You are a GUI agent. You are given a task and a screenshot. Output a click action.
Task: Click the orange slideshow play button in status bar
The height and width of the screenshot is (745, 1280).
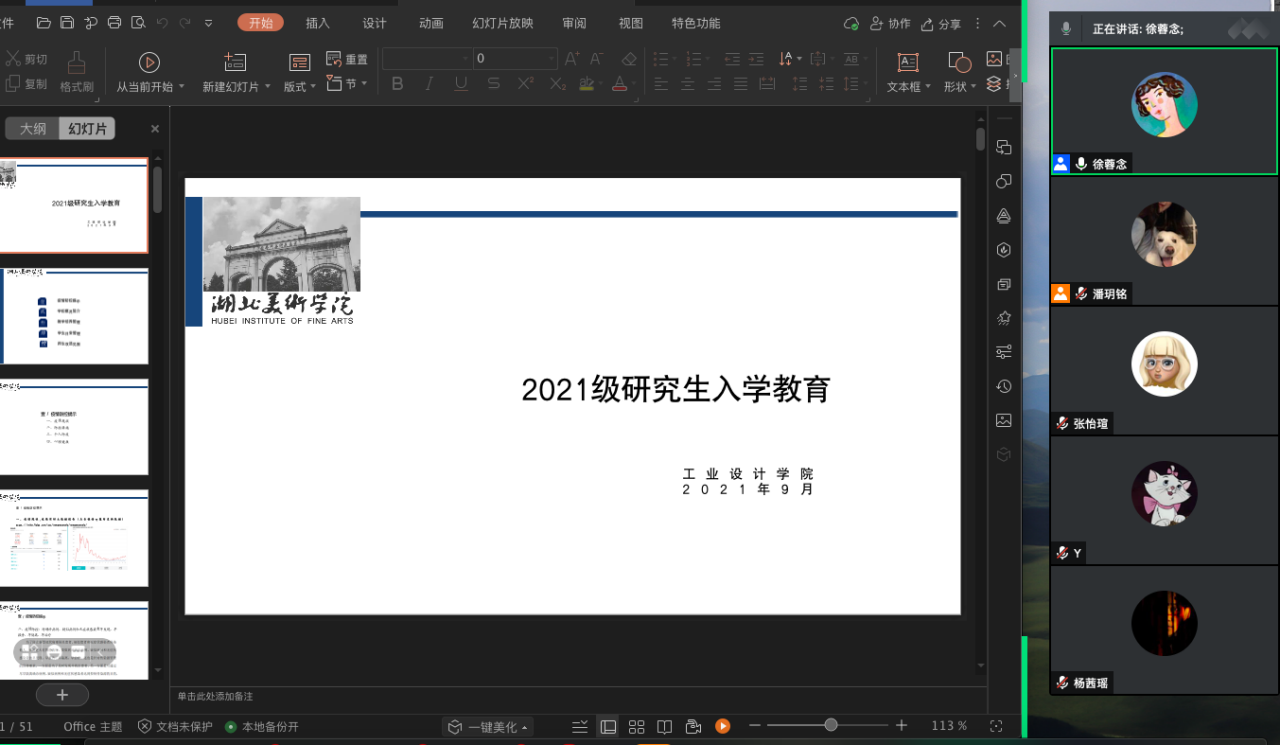[722, 726]
